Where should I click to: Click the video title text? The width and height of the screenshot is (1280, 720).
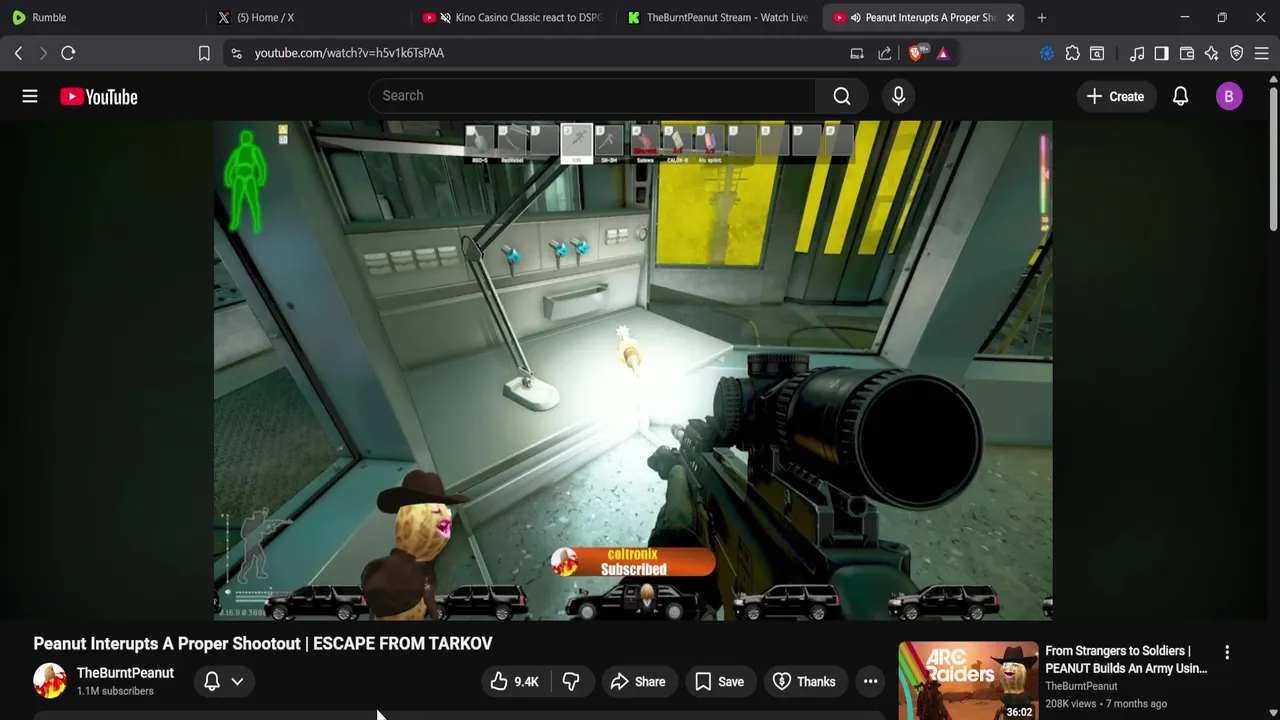[x=263, y=643]
